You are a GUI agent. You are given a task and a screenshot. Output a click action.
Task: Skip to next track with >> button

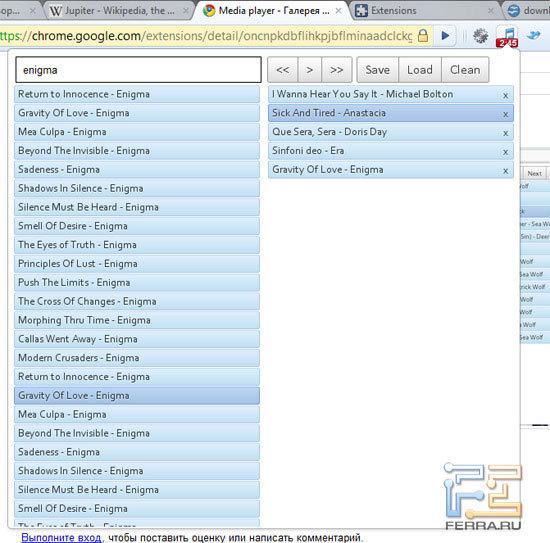click(x=336, y=70)
